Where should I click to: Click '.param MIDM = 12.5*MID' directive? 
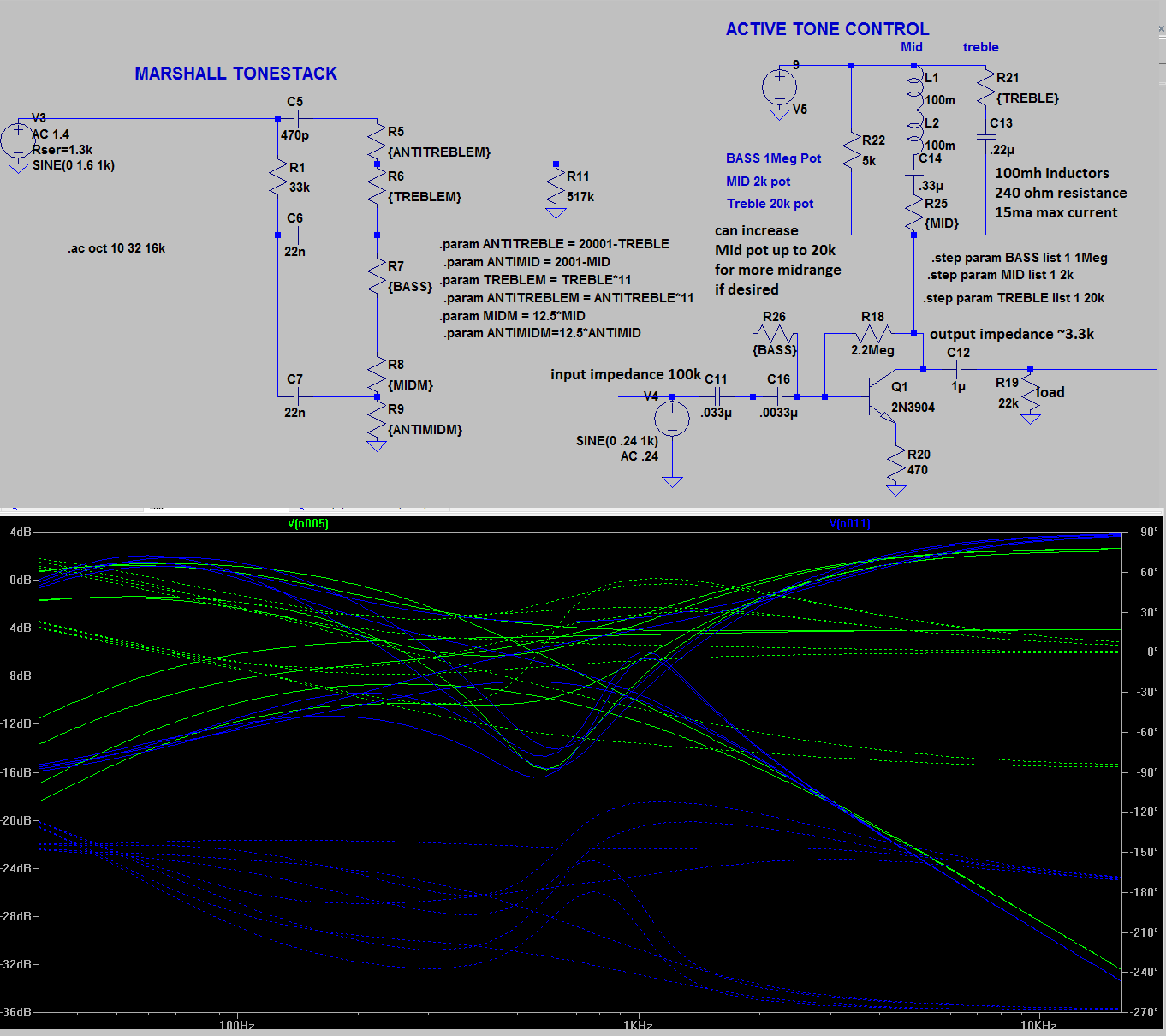tap(513, 316)
